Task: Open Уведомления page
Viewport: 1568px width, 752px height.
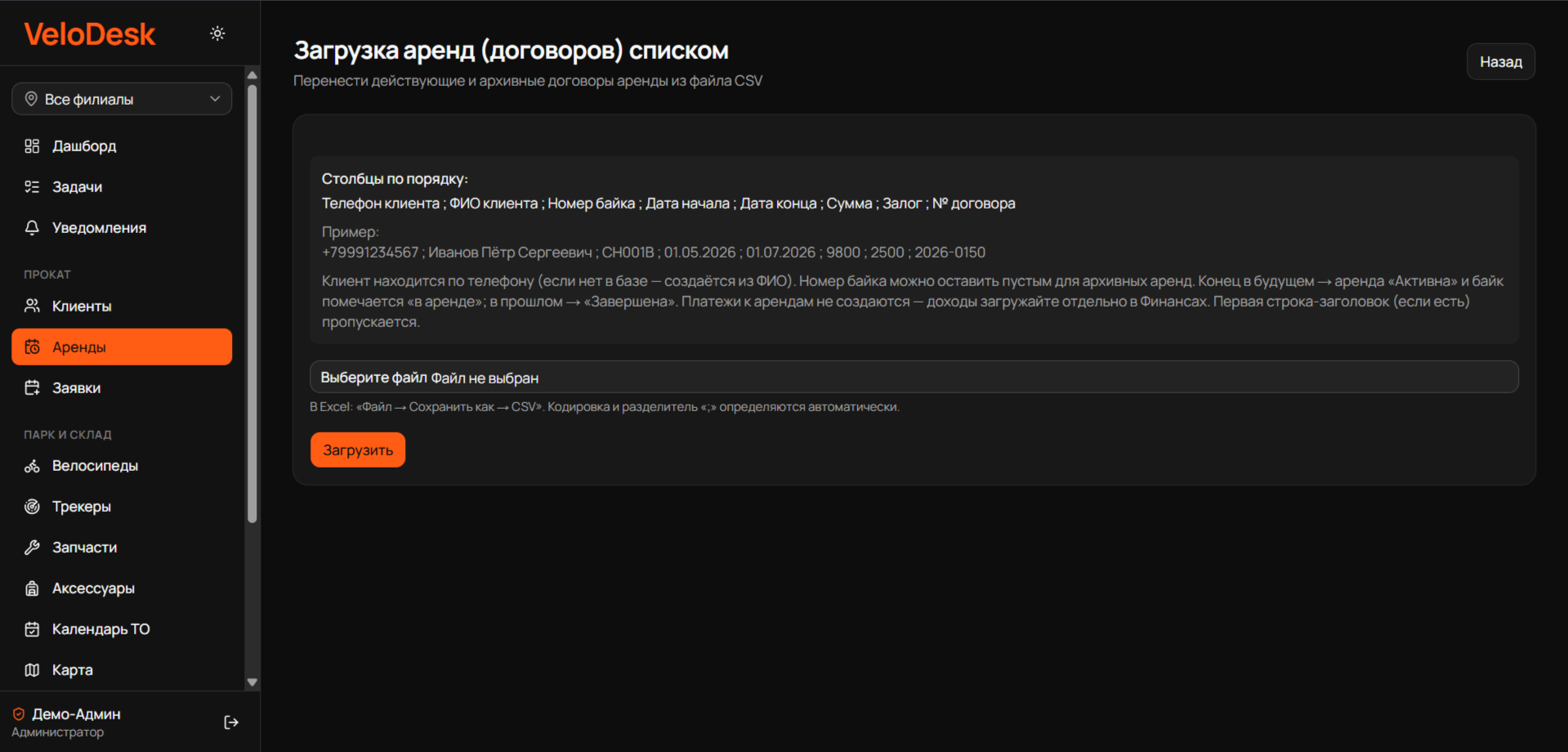Action: pos(122,228)
